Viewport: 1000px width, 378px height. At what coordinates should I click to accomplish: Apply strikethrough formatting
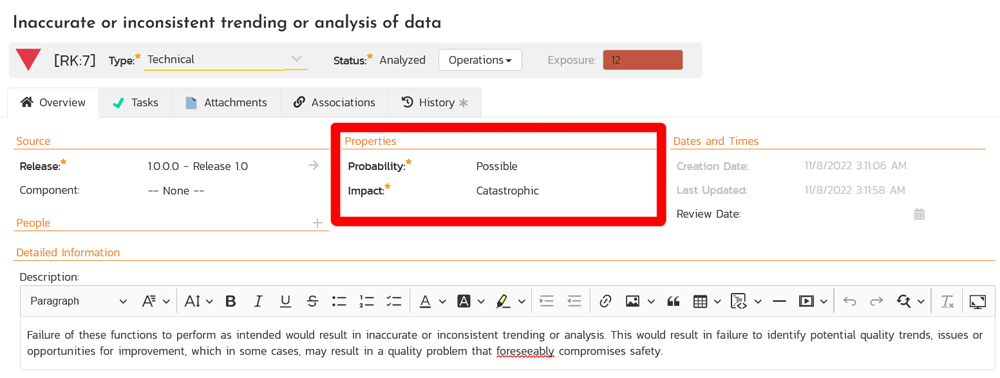point(312,302)
